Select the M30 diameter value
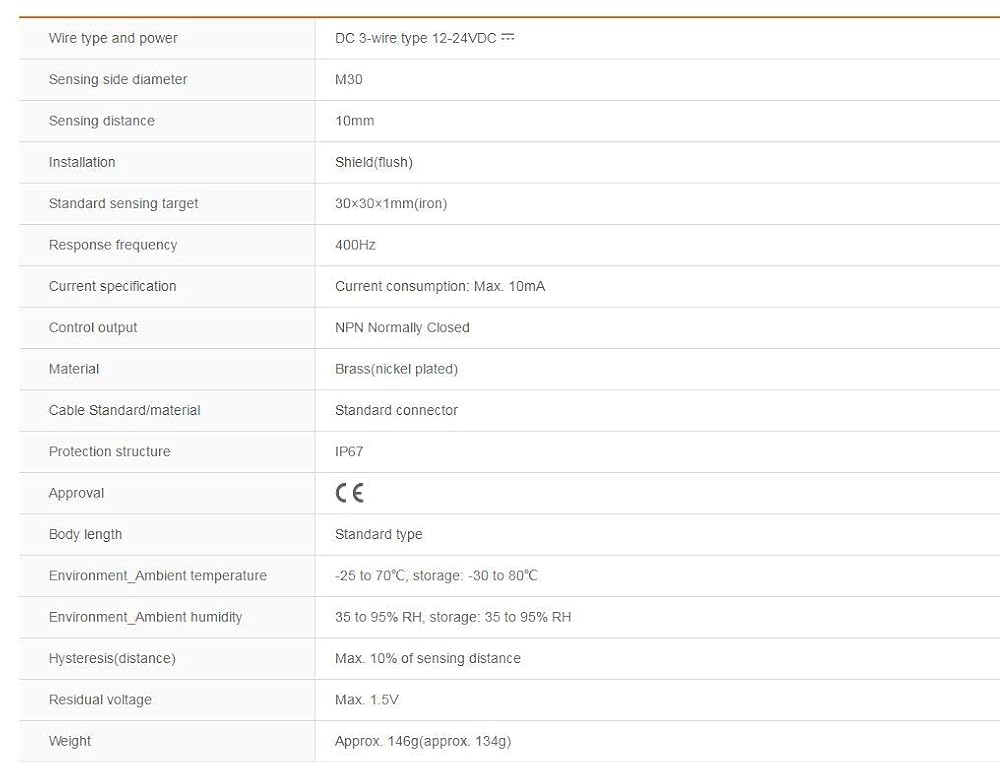Image resolution: width=1000 pixels, height=763 pixels. click(x=349, y=80)
